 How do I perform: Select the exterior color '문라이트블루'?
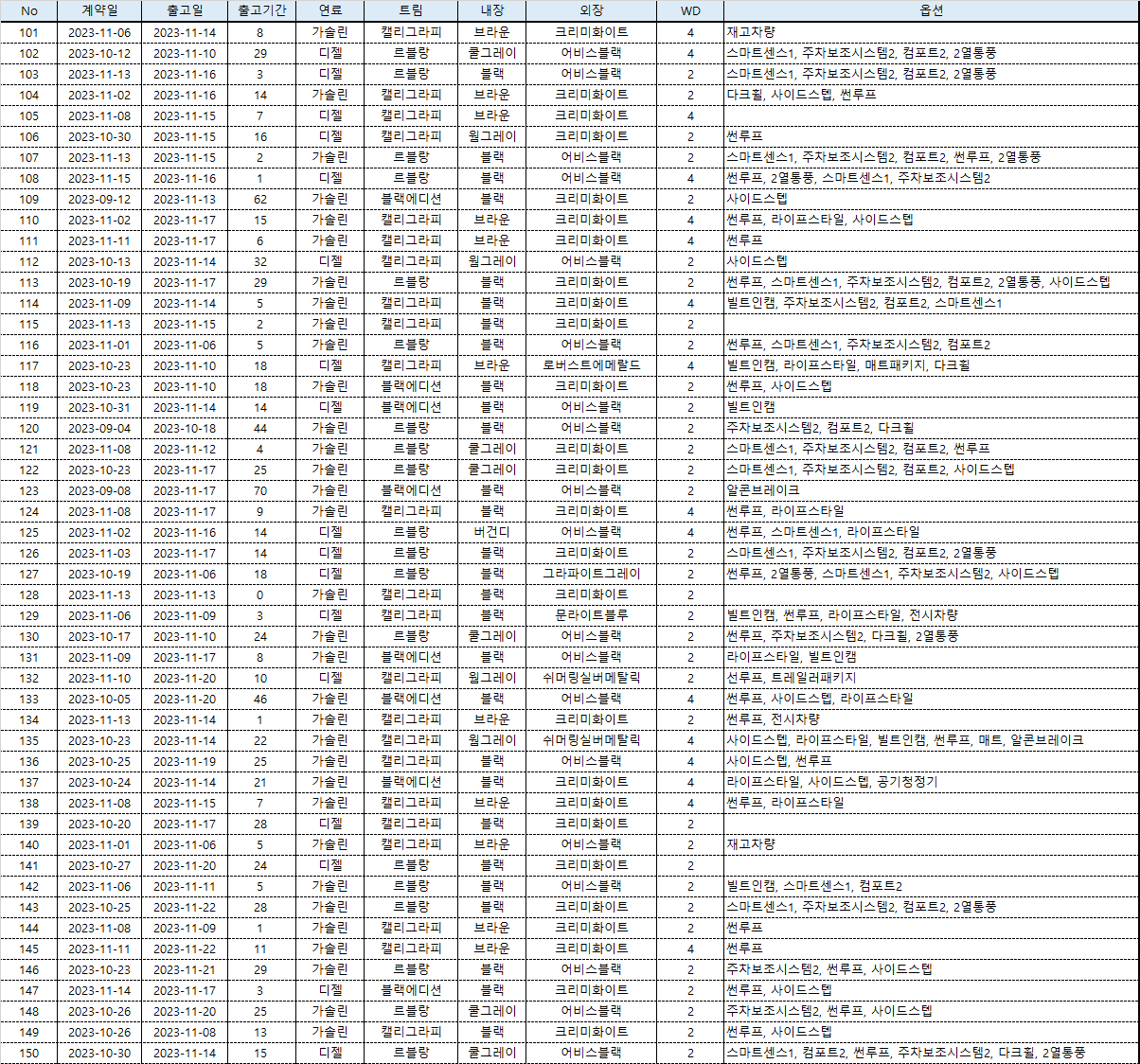pos(592,615)
